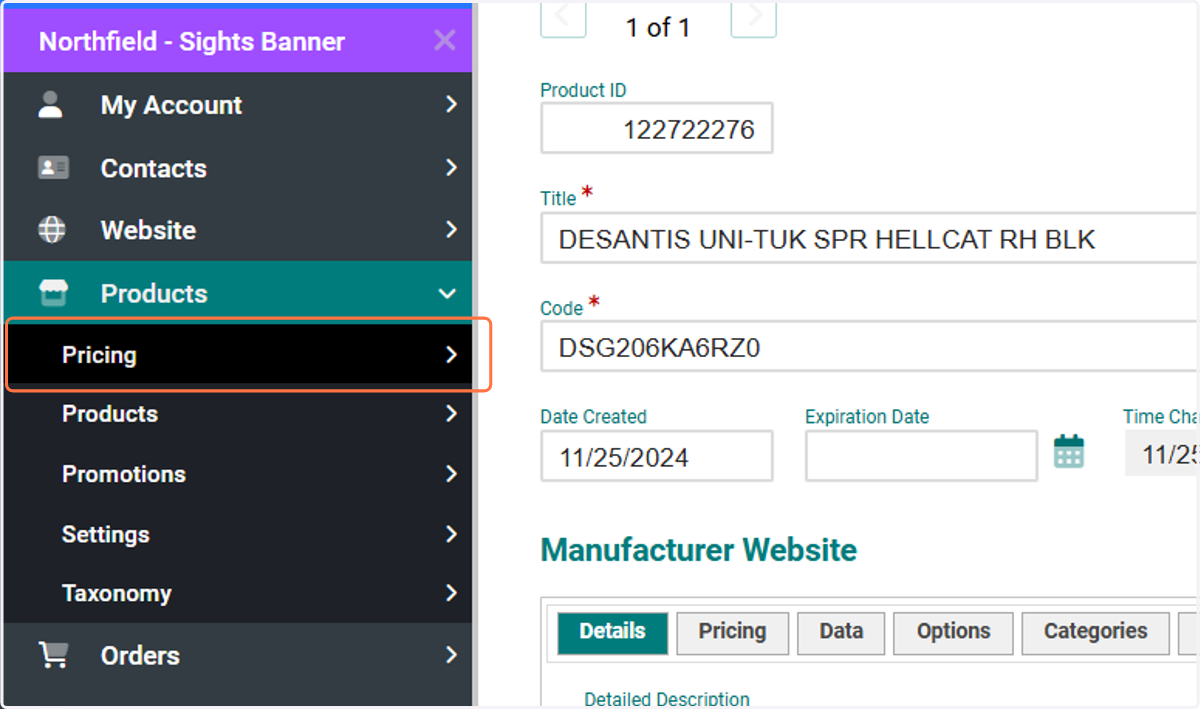This screenshot has height=709, width=1200.
Task: Click the My Account person icon
Action: pyautogui.click(x=51, y=105)
